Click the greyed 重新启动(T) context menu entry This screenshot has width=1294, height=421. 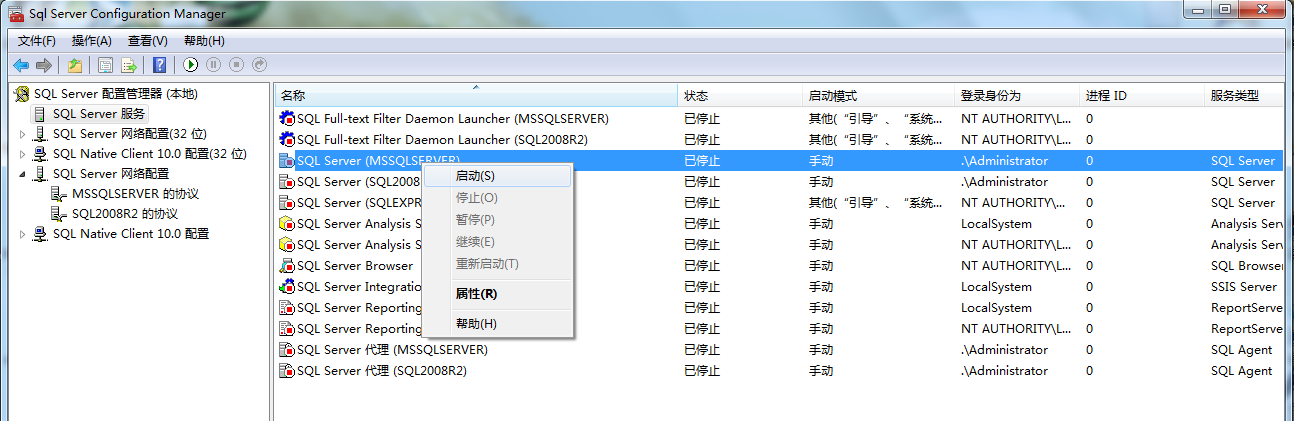click(498, 264)
